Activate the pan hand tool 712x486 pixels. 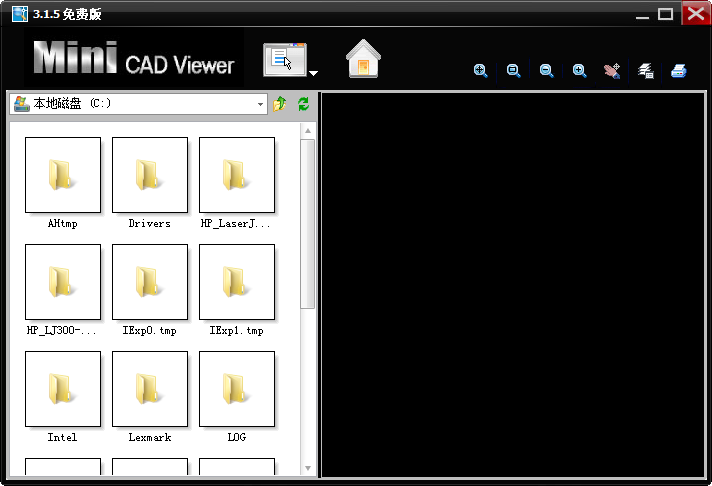(612, 71)
